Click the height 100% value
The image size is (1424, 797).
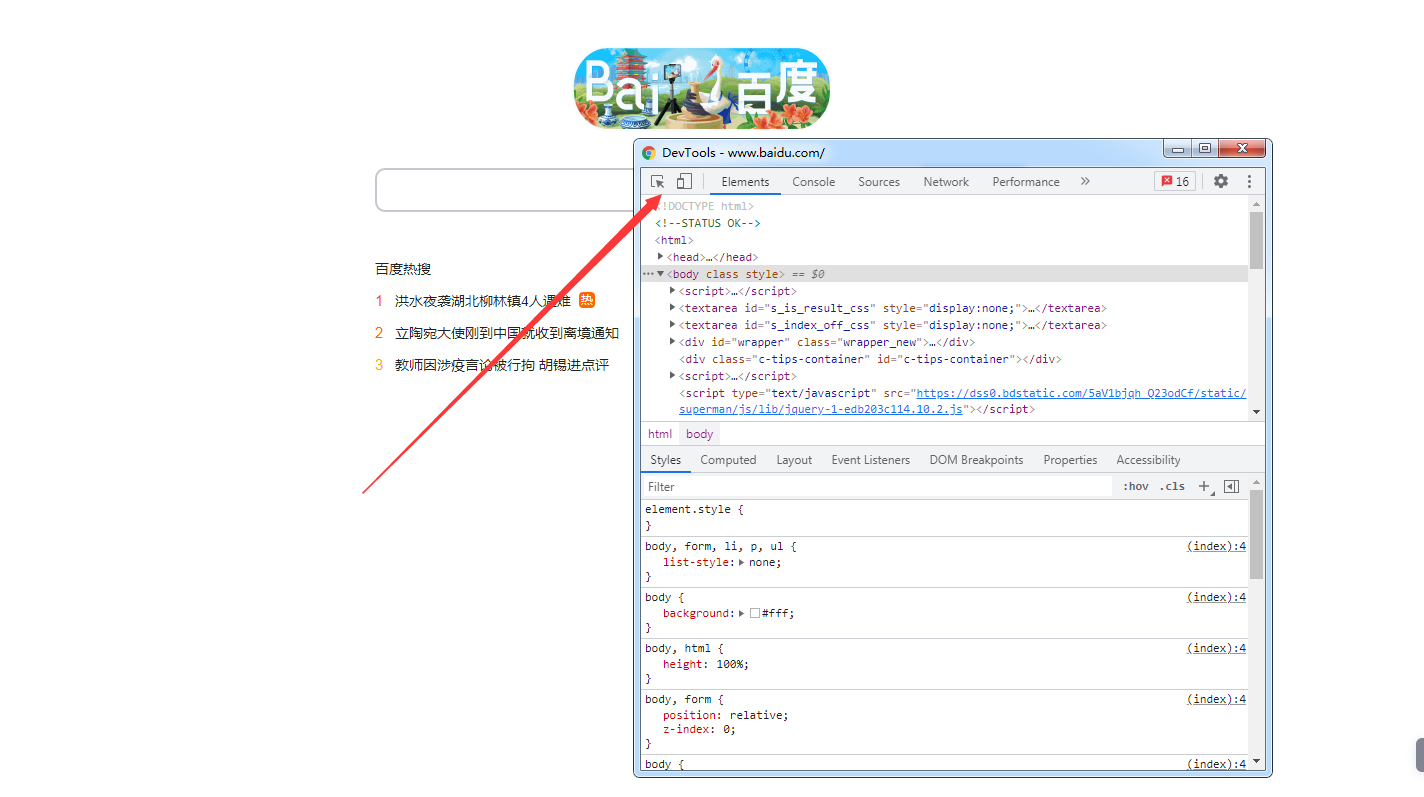[732, 664]
